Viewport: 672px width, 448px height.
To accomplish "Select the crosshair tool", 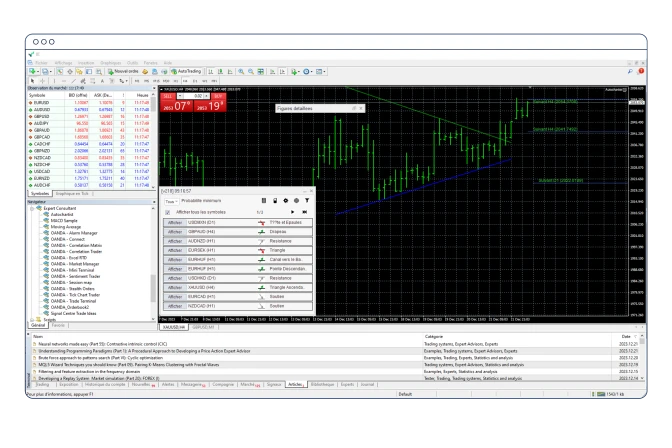I will click(x=42, y=81).
